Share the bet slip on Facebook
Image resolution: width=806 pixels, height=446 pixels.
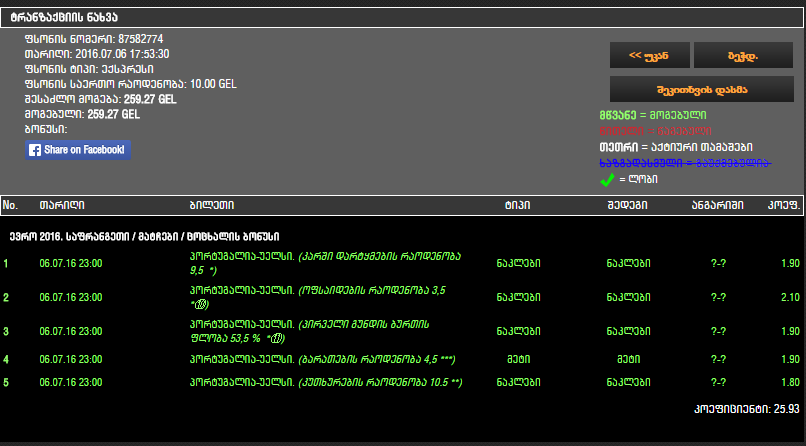pos(78,150)
